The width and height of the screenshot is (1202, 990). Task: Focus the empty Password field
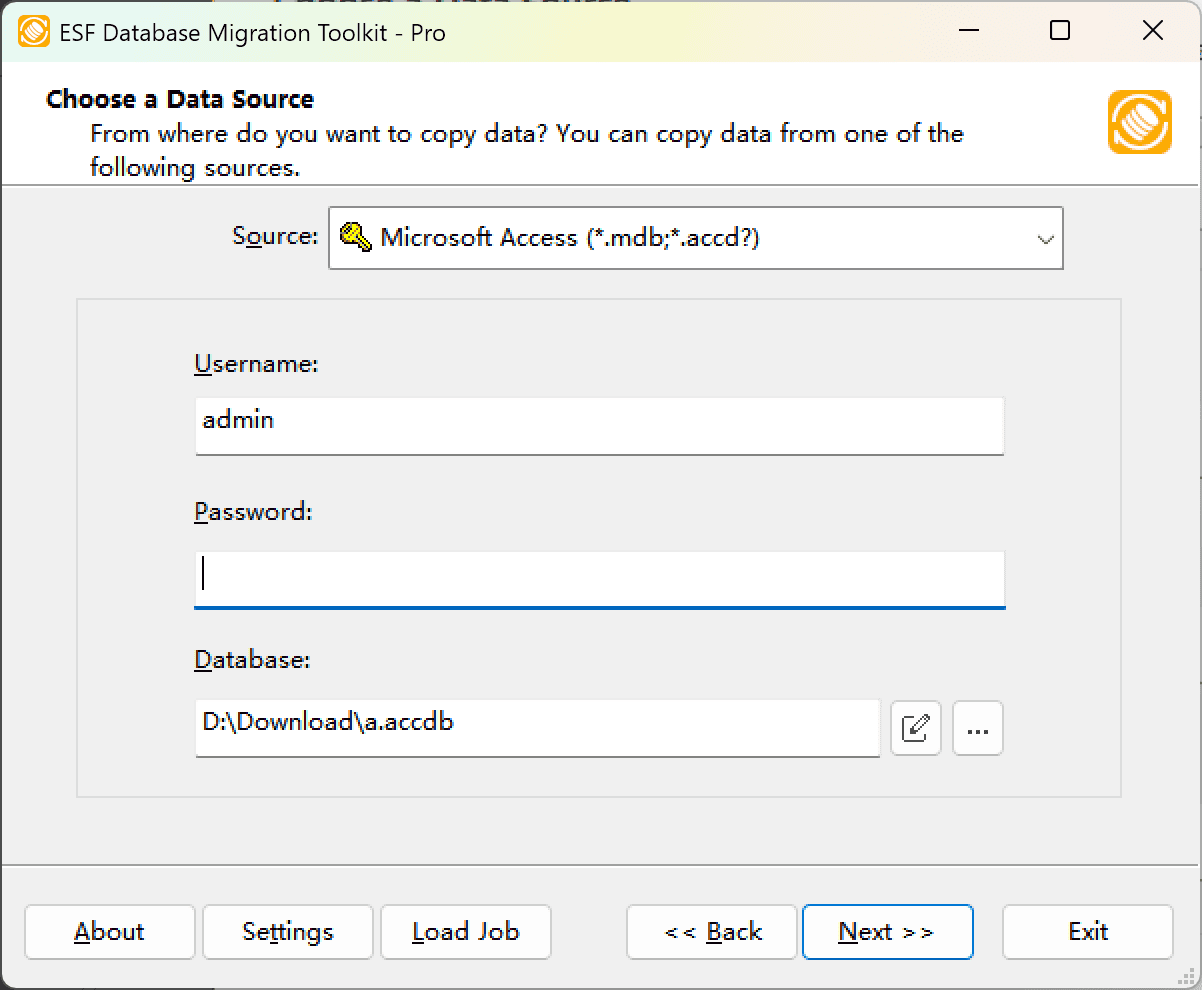(600, 578)
